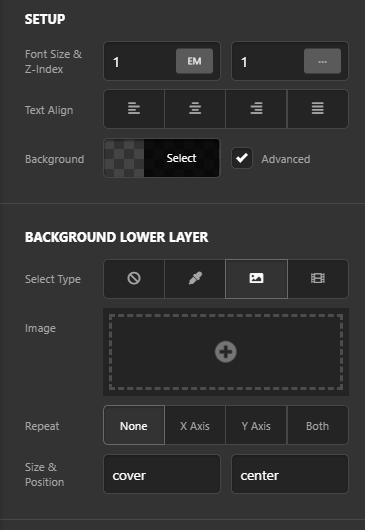
Task: Click the dashed image upload area
Action: pyautogui.click(x=226, y=352)
